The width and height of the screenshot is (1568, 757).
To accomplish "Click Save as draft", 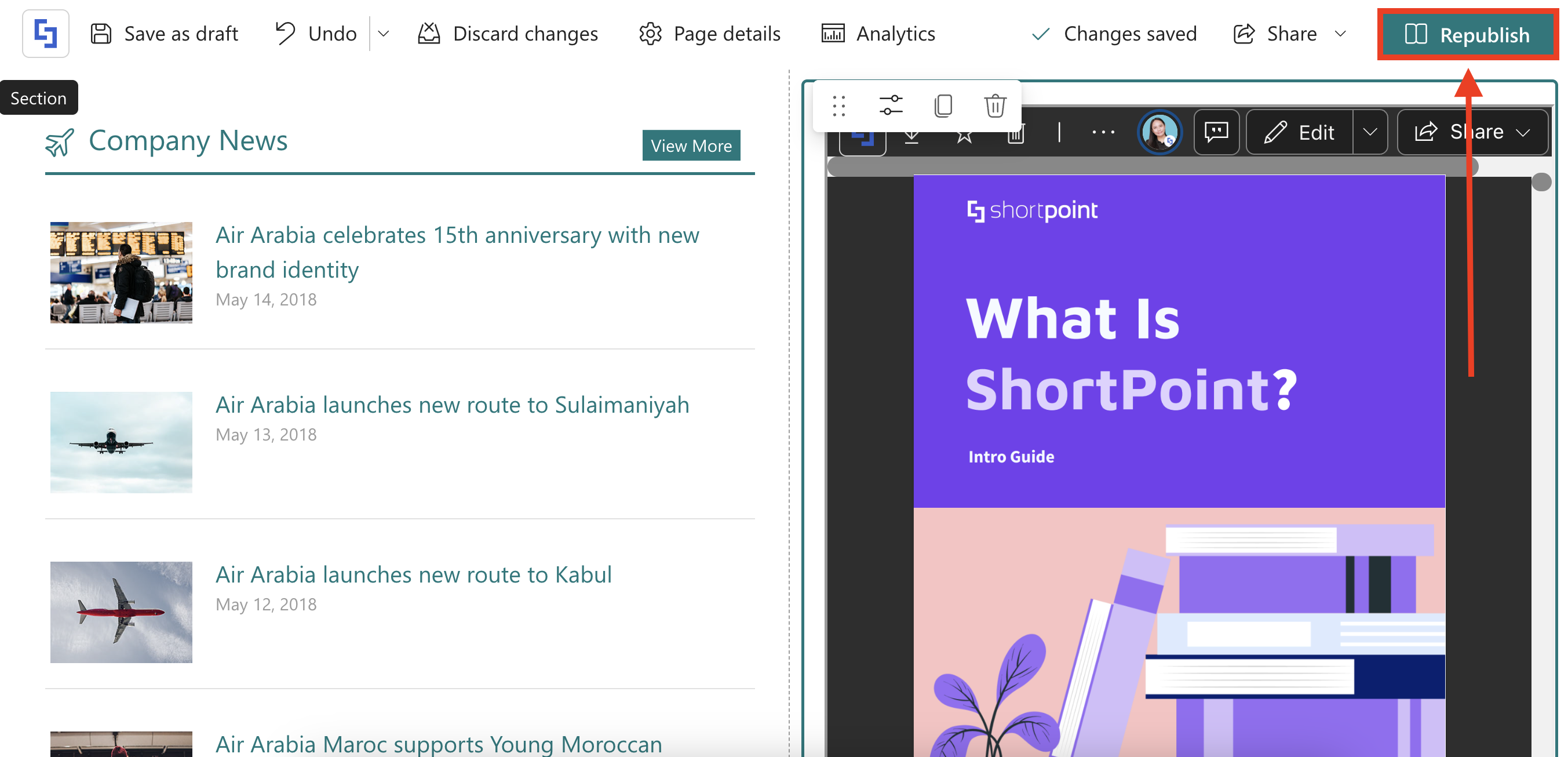I will [x=165, y=34].
